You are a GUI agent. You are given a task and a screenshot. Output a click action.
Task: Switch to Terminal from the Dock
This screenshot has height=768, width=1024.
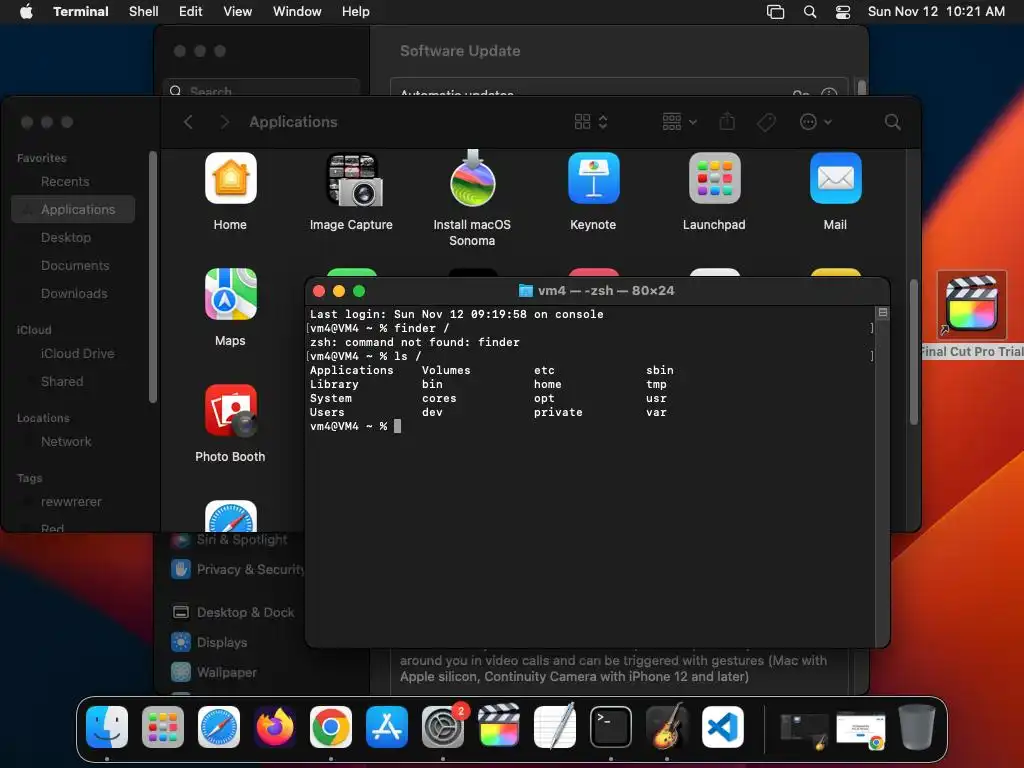click(611, 727)
